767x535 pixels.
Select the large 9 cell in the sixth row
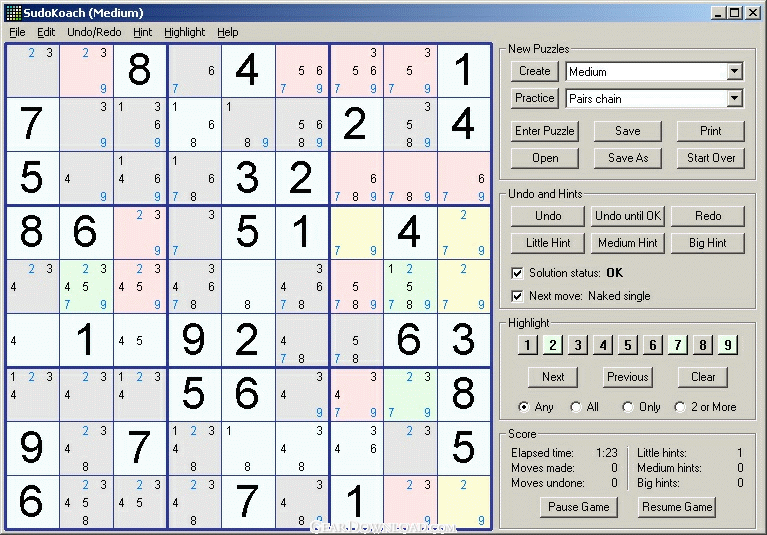pyautogui.click(x=194, y=340)
